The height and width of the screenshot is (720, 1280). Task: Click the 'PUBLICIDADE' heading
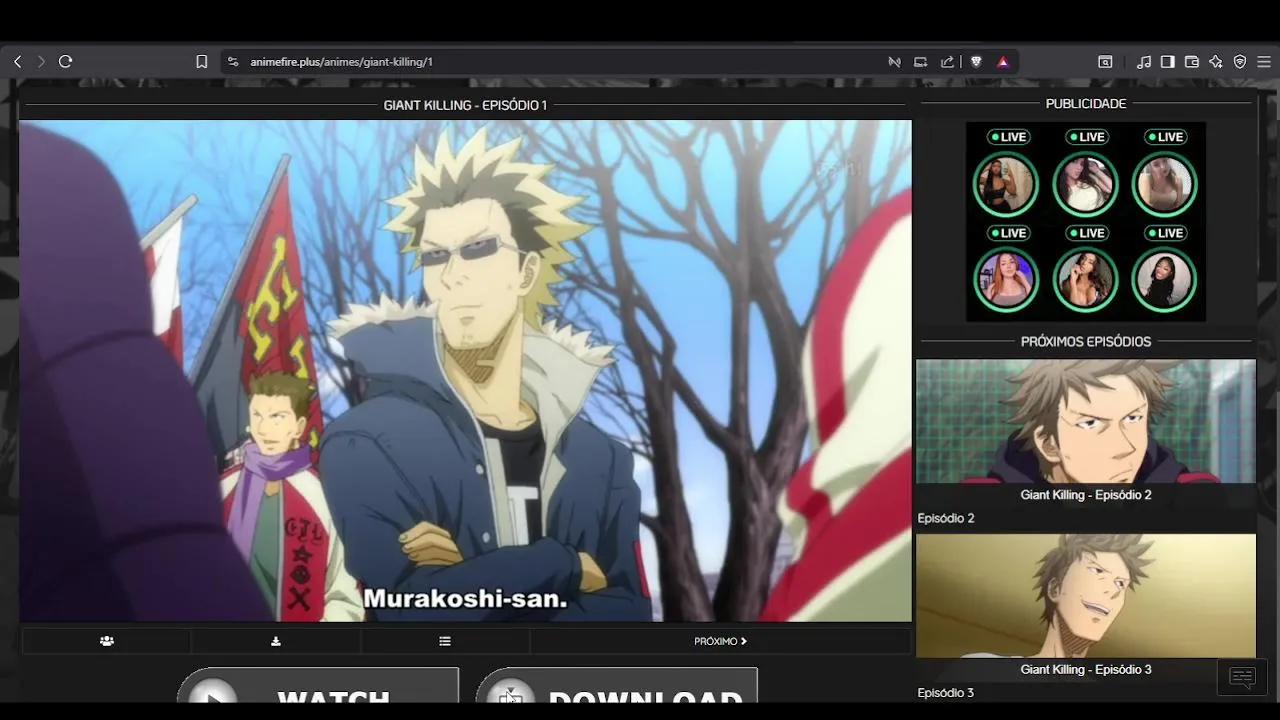point(1086,104)
